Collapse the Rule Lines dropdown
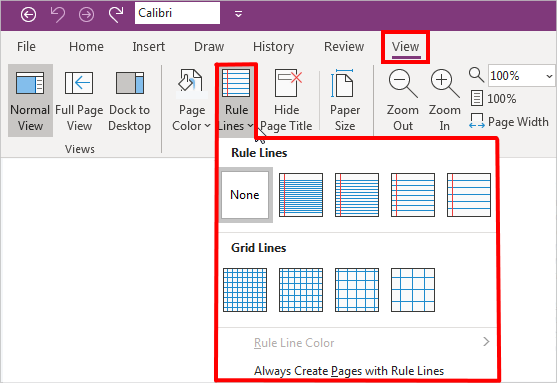The height and width of the screenshot is (383, 557). tap(236, 101)
